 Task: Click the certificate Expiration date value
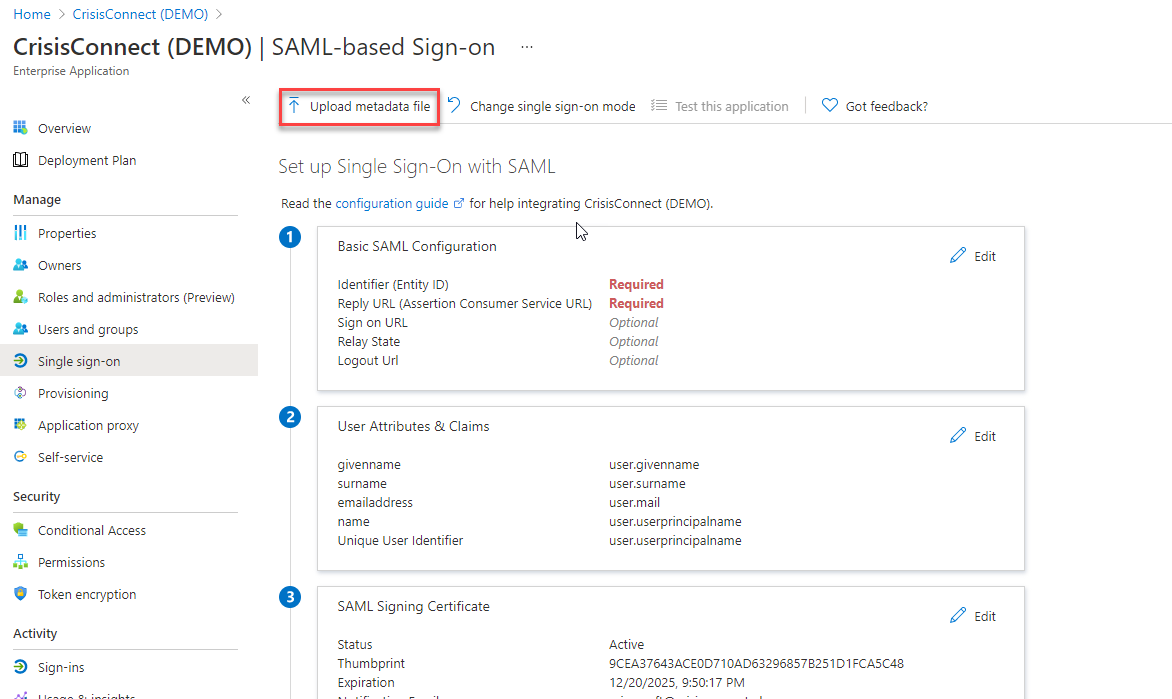[676, 683]
